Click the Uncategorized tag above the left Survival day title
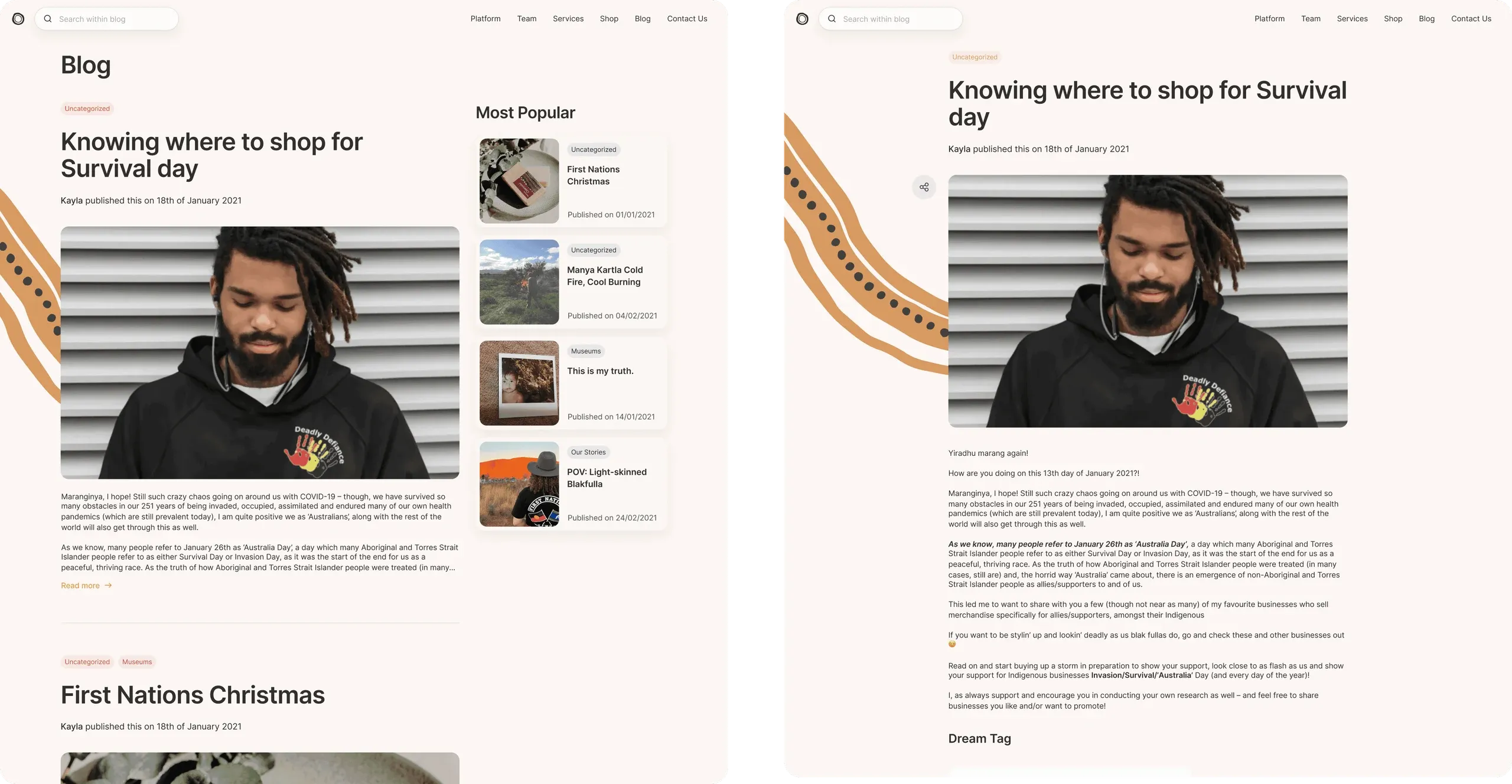This screenshot has width=1512, height=784. point(87,109)
